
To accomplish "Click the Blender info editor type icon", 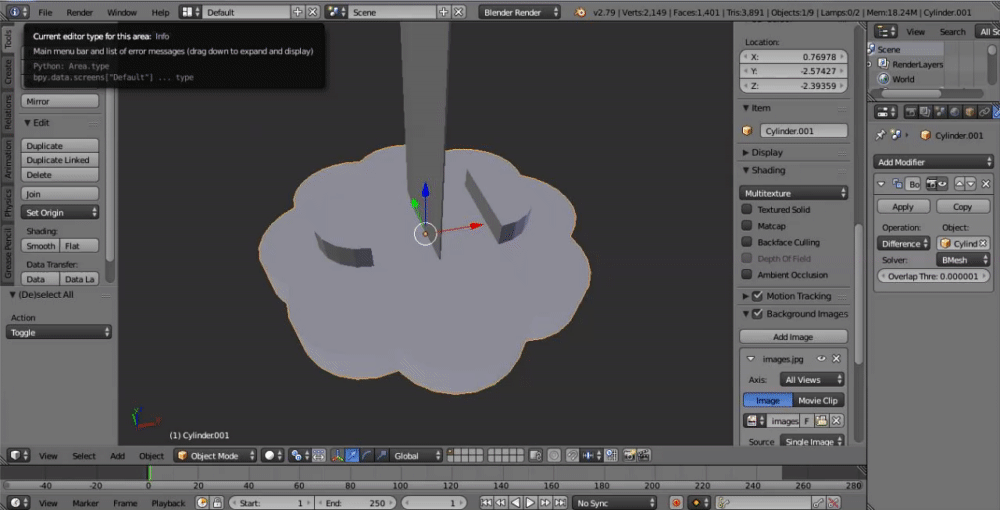I will pyautogui.click(x=14, y=12).
